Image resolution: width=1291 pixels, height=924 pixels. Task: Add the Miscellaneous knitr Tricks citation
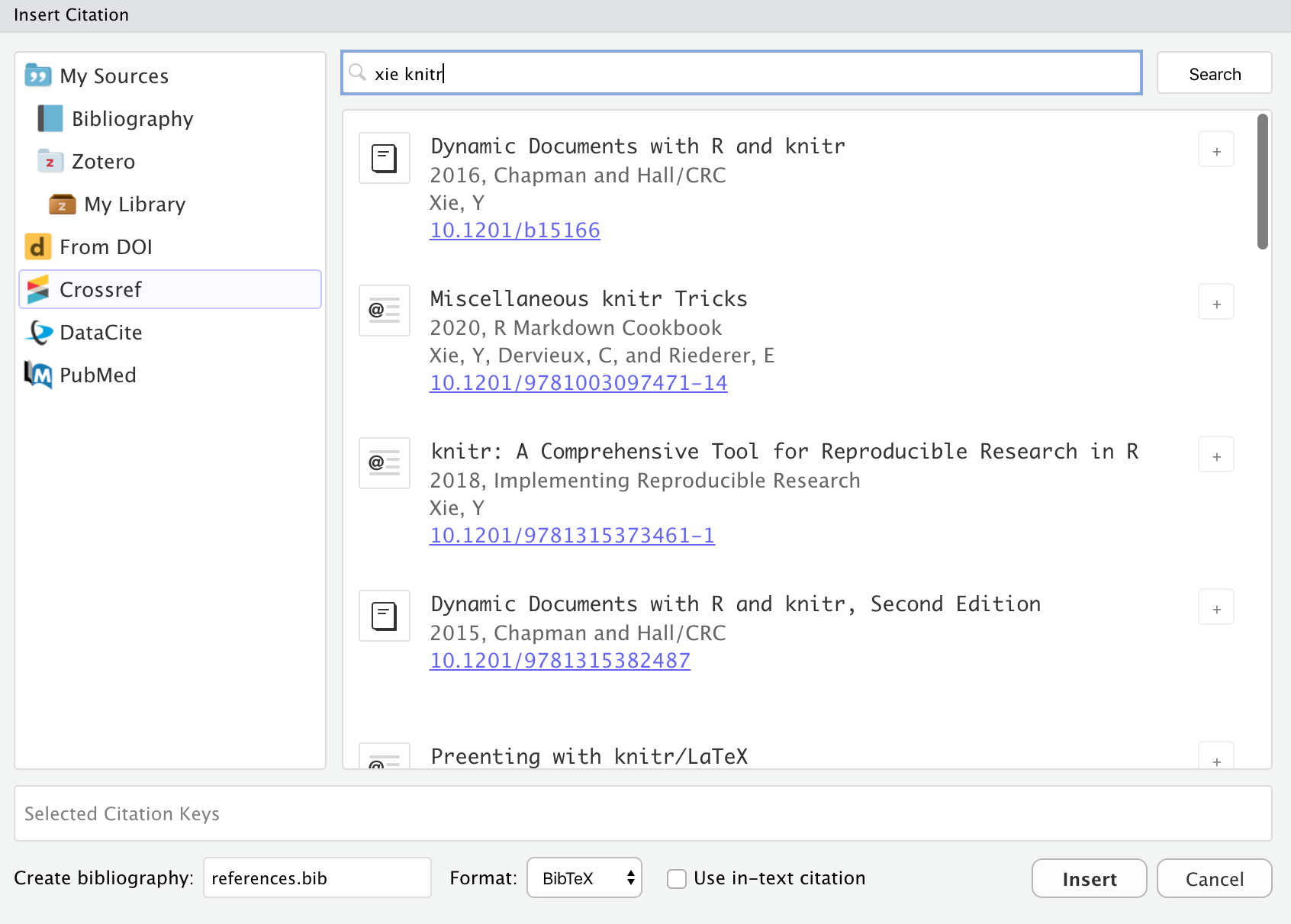[x=1215, y=301]
